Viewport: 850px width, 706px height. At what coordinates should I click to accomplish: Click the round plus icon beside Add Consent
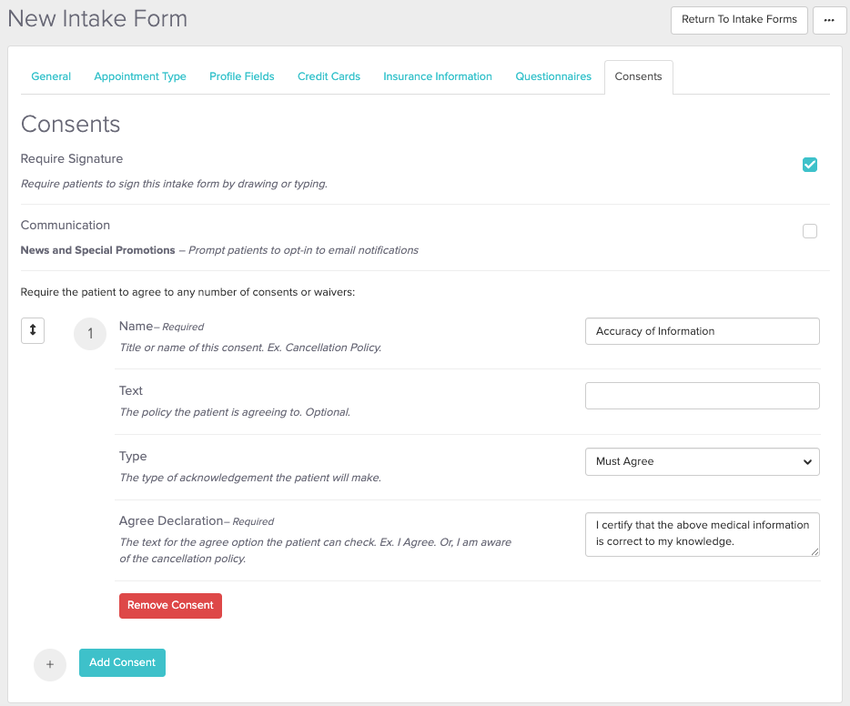click(x=50, y=664)
